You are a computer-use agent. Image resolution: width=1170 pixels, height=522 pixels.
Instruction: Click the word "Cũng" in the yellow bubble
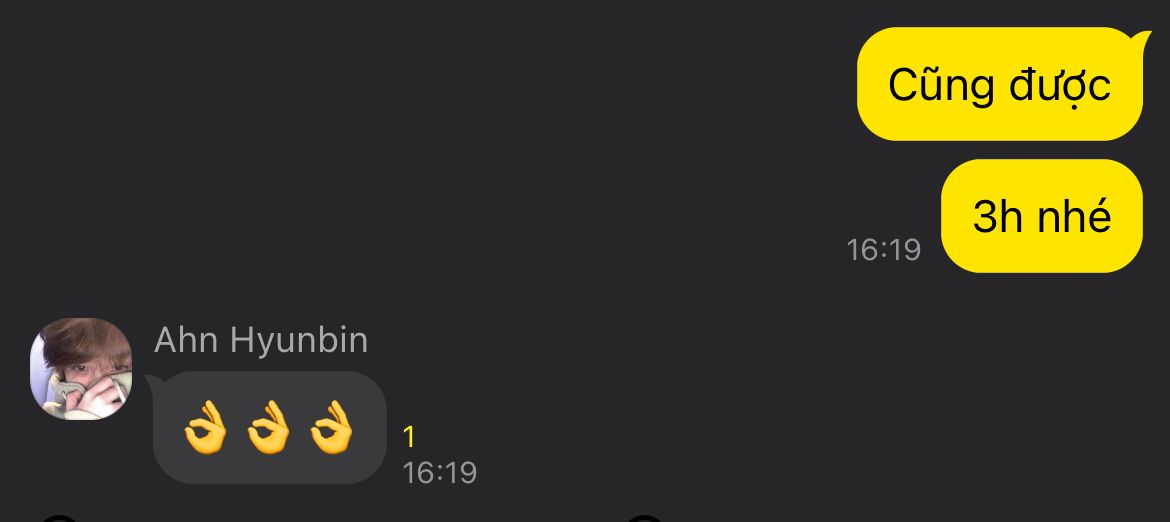click(x=942, y=85)
